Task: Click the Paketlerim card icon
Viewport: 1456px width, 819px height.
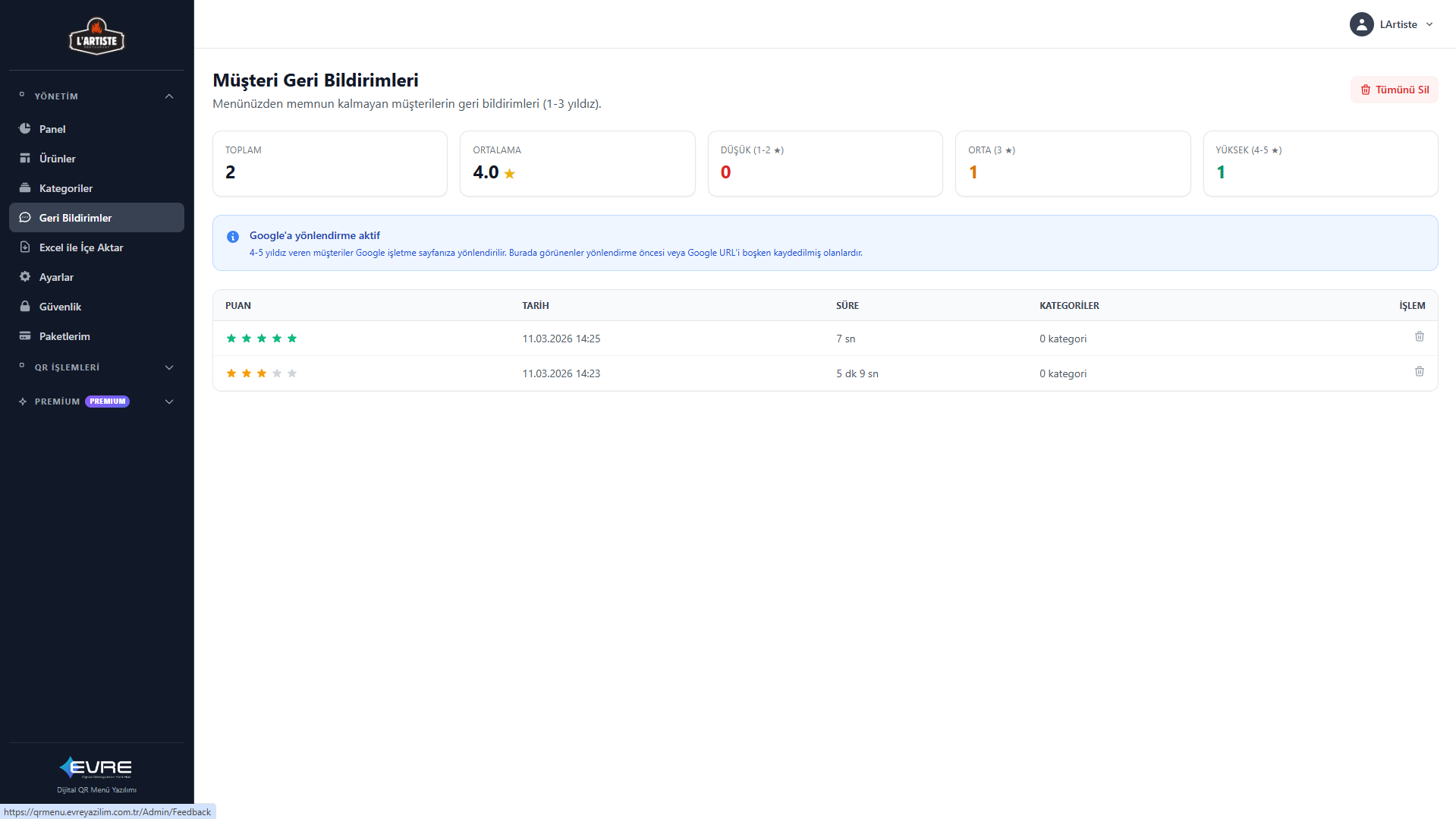Action: point(25,335)
